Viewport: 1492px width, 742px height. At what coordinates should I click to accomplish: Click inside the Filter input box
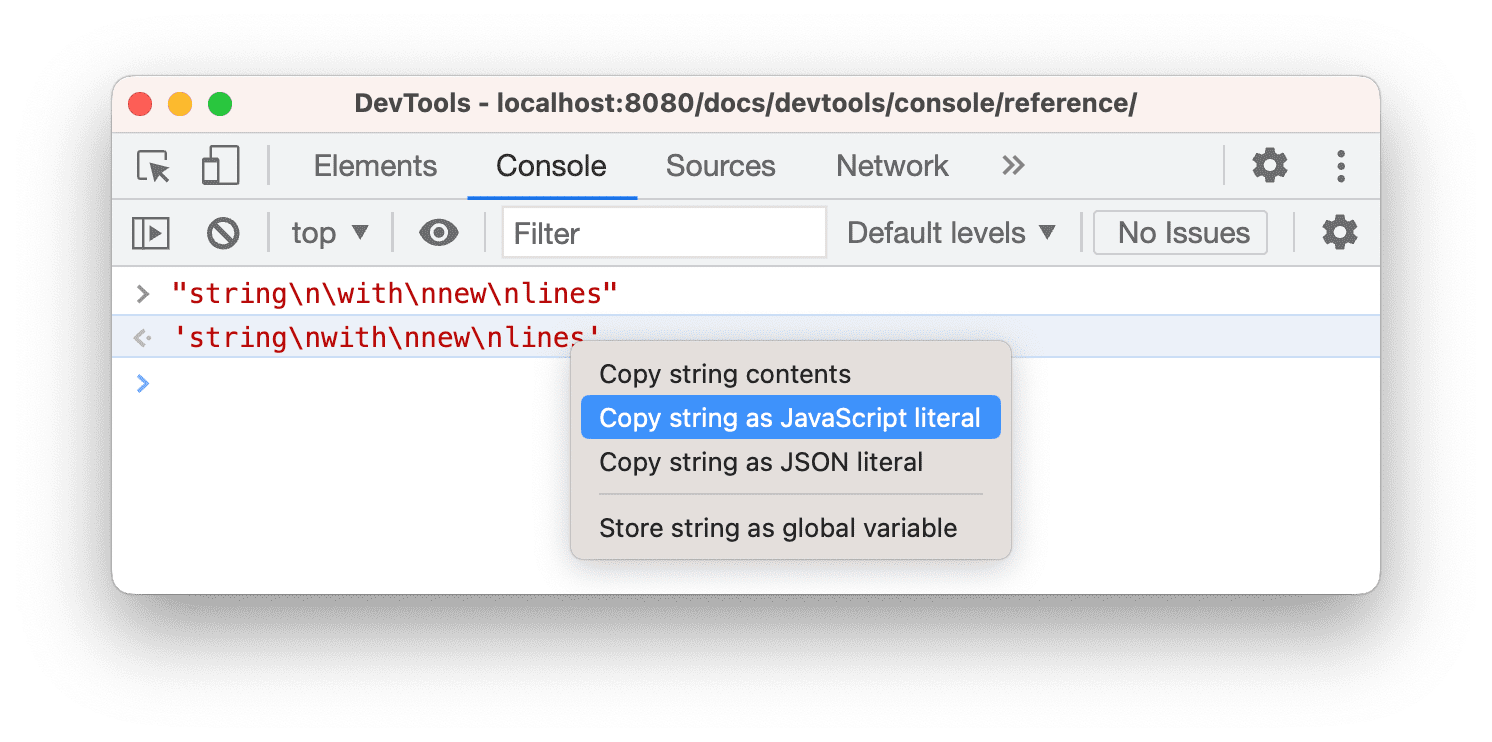663,232
